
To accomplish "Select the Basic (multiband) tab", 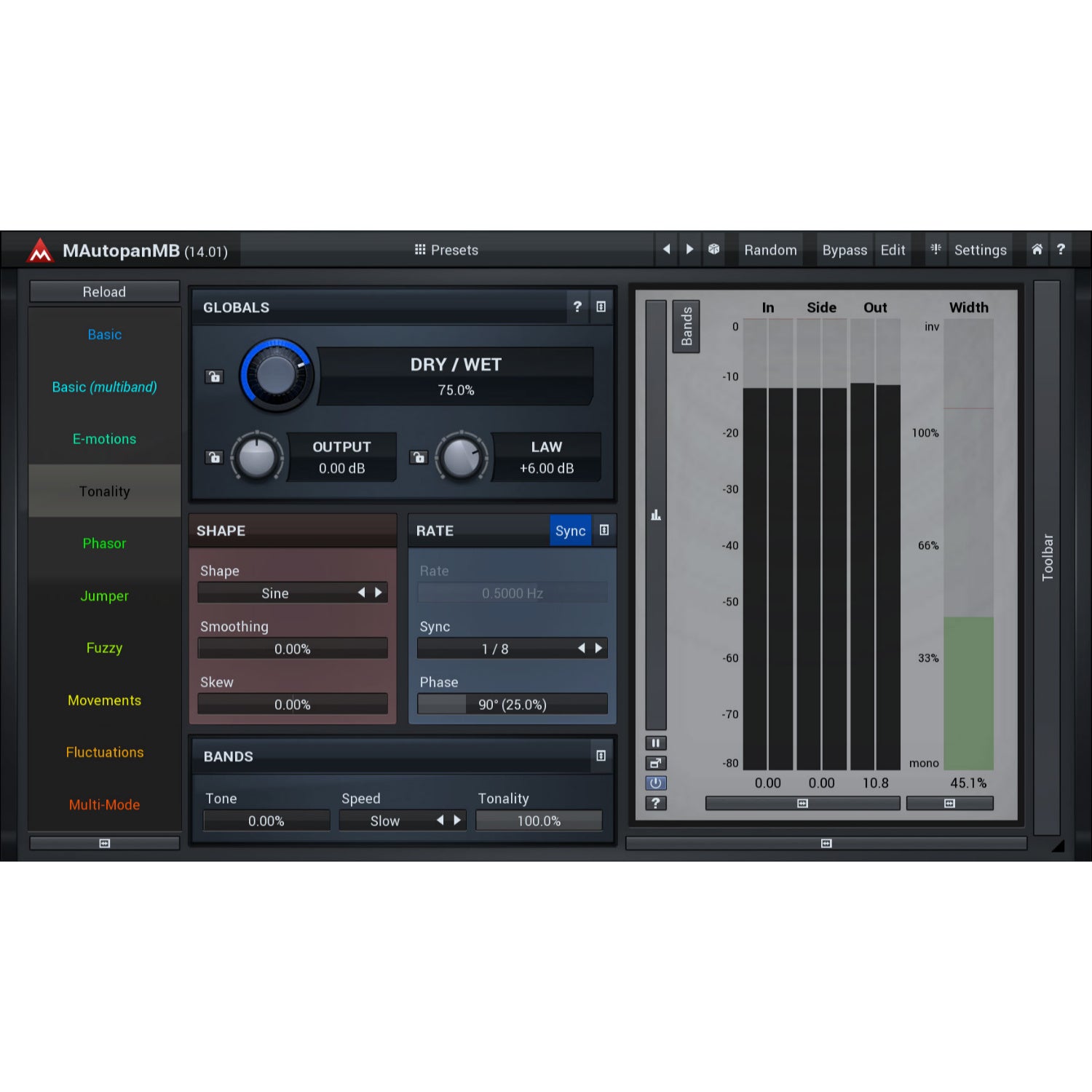I will [x=105, y=387].
